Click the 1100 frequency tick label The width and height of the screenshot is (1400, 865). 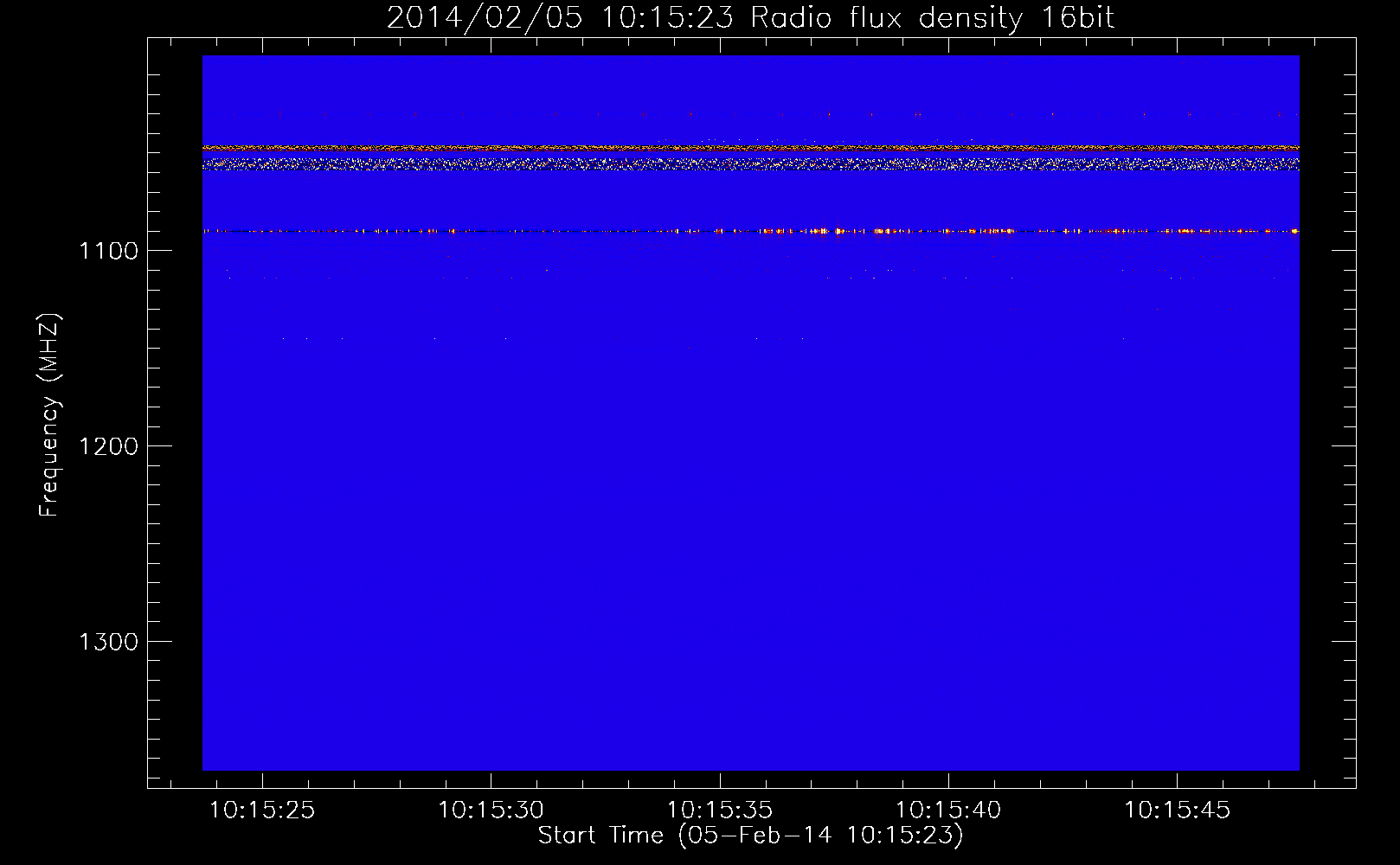pos(108,251)
